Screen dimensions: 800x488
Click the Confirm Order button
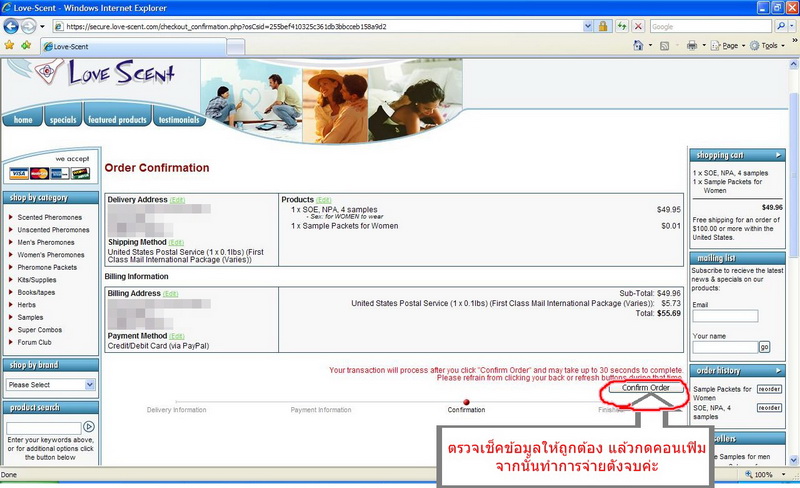tap(645, 388)
